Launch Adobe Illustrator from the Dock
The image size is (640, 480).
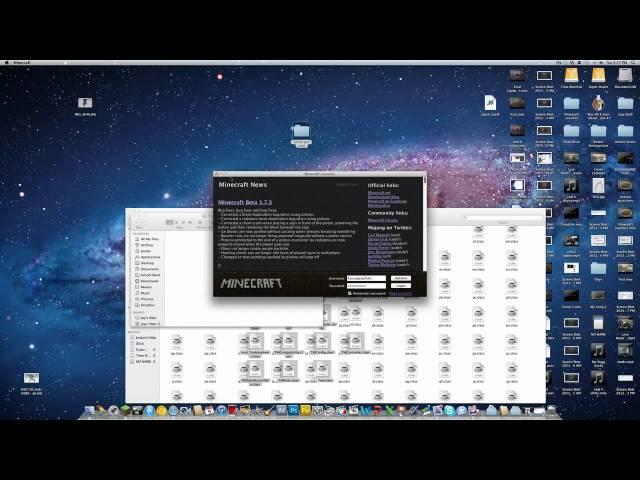(281, 410)
